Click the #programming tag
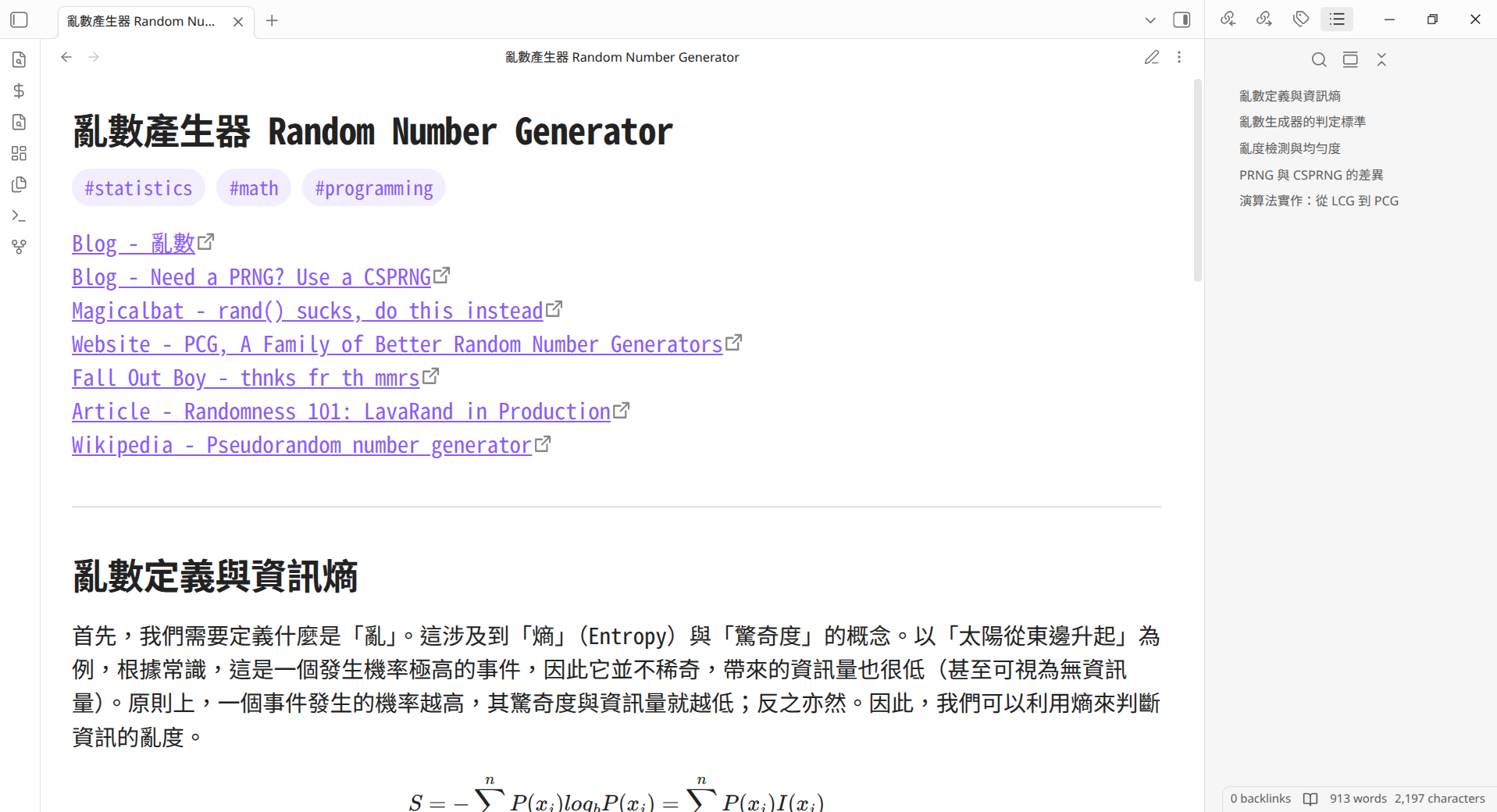 point(373,188)
